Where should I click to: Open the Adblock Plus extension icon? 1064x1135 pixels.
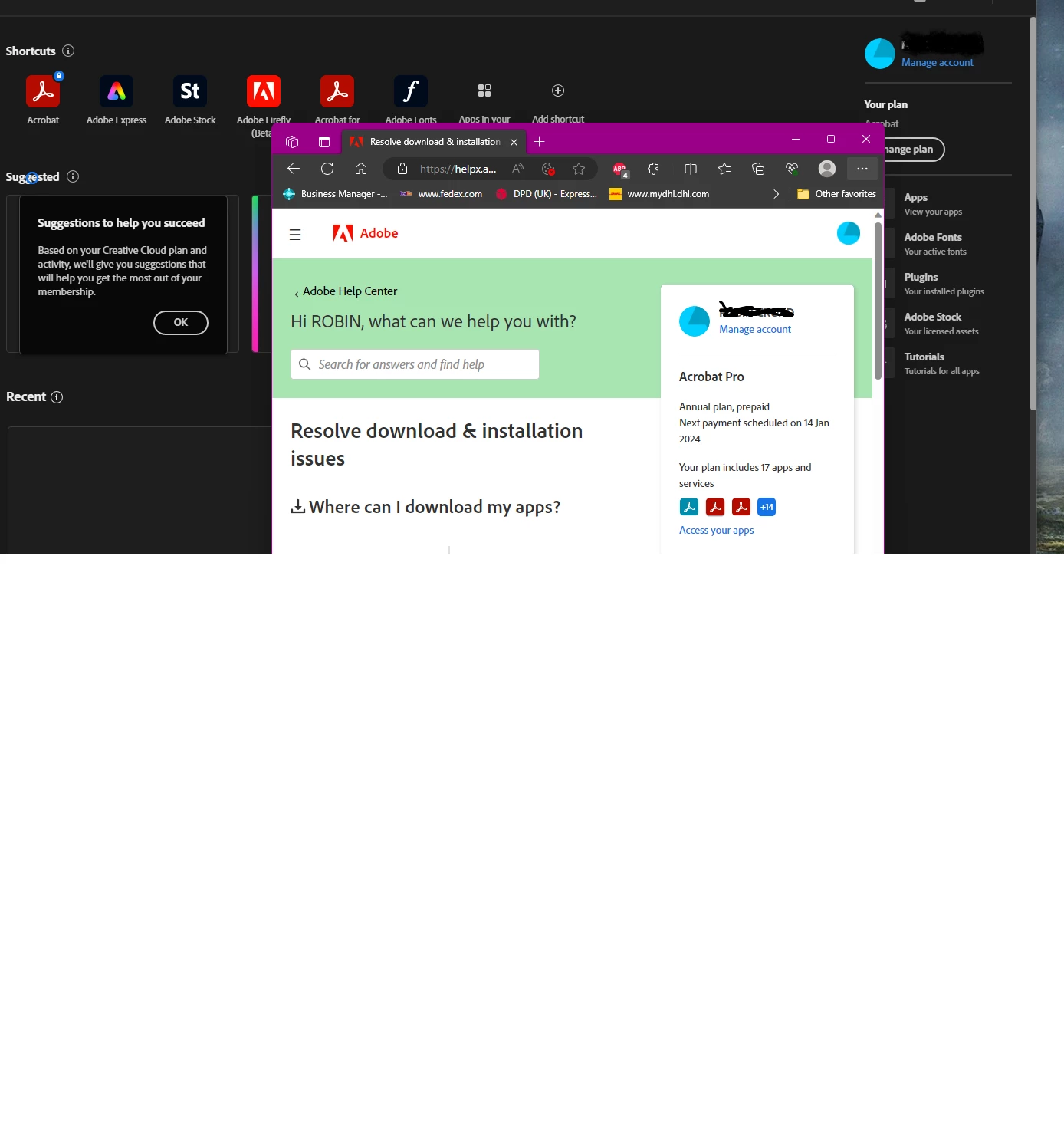coord(620,169)
